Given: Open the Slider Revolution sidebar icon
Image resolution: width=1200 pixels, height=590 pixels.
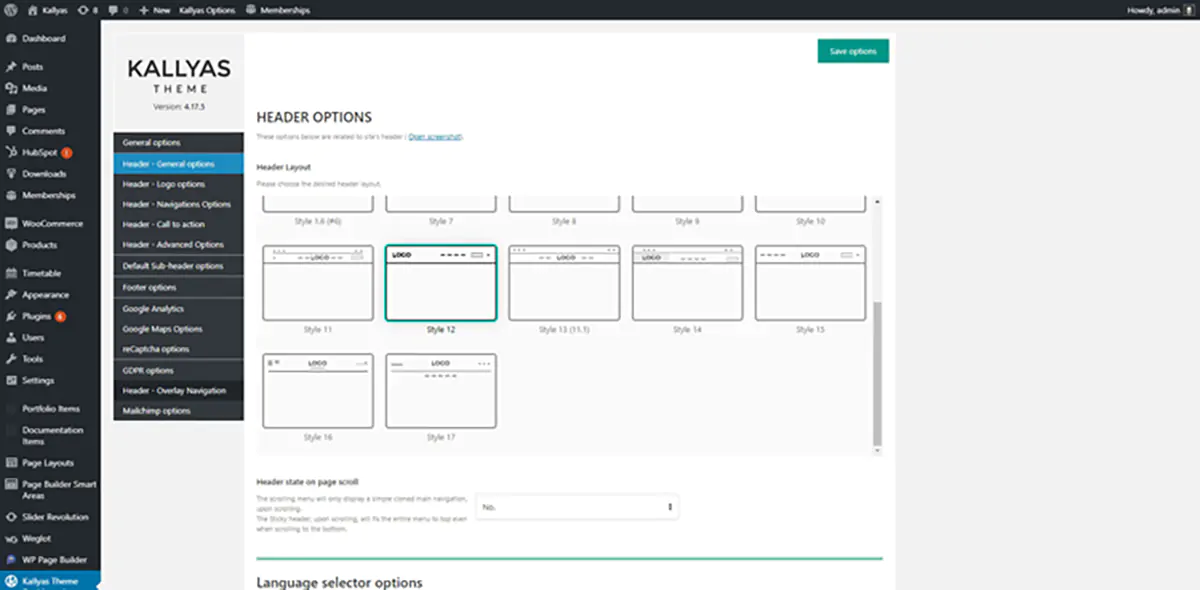Looking at the screenshot, I should pos(10,517).
